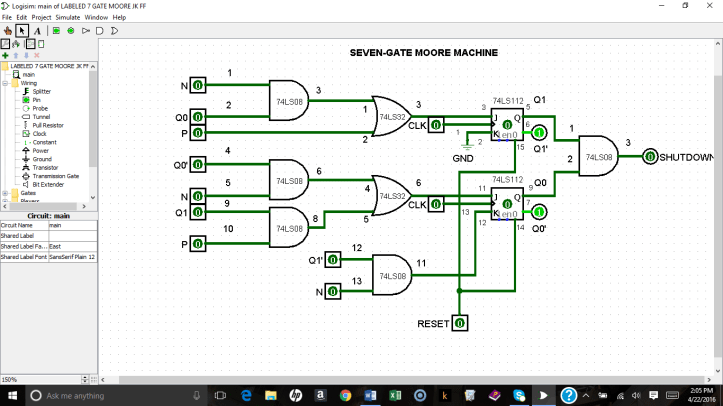
Task: Select the Text tool in toolbar
Action: pyautogui.click(x=37, y=31)
